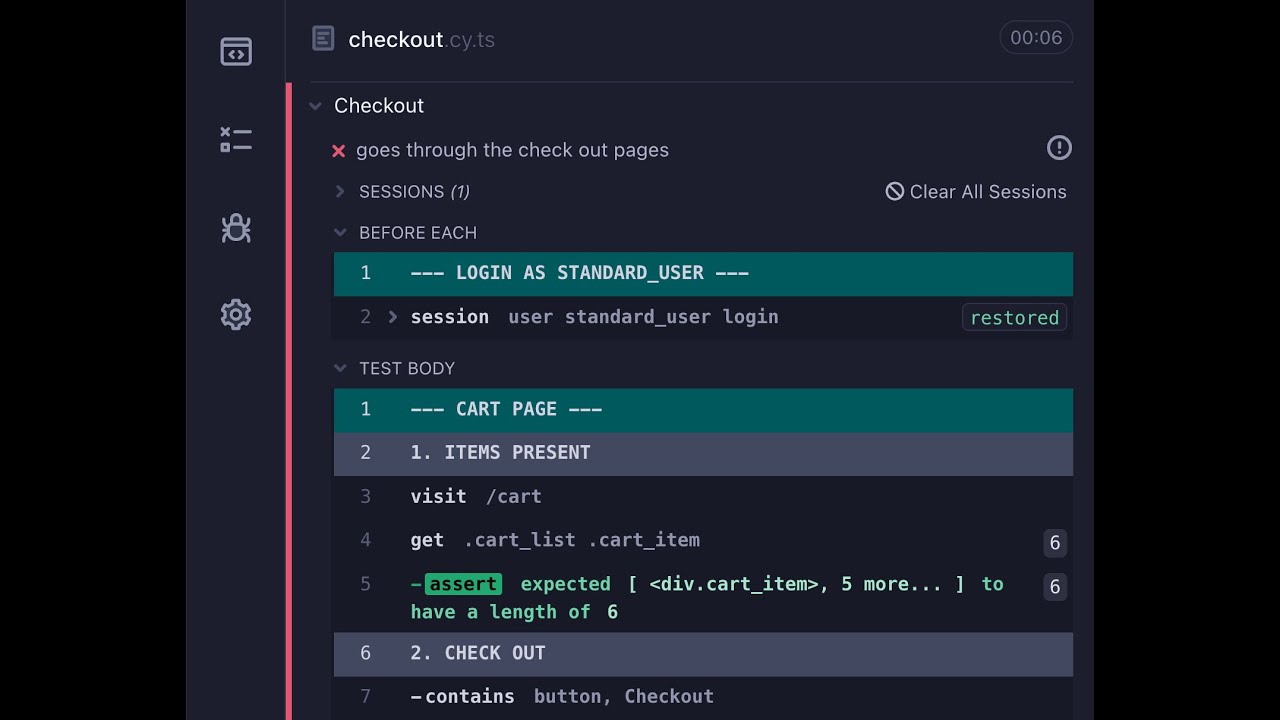The height and width of the screenshot is (720, 1280).
Task: Collapse the BEFORE EACH section
Action: pyautogui.click(x=340, y=233)
